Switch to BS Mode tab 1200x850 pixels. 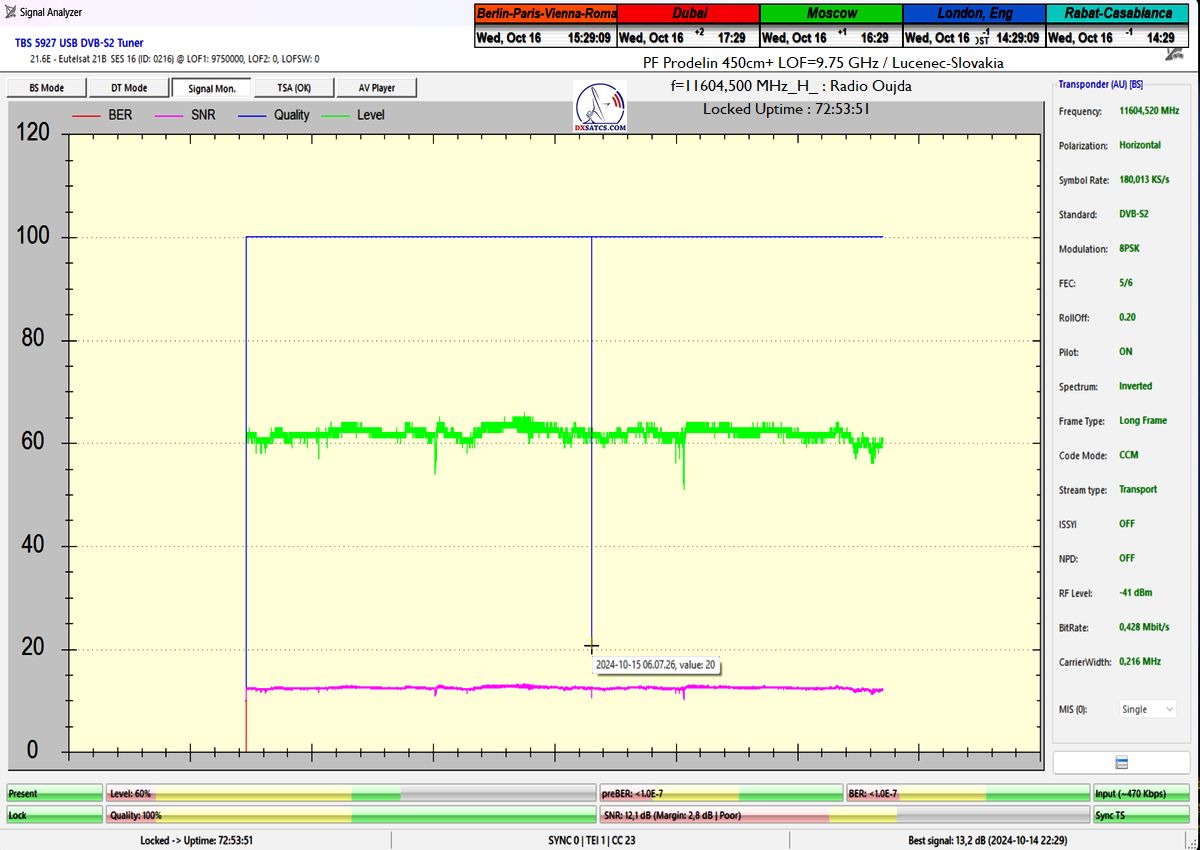(x=44, y=88)
